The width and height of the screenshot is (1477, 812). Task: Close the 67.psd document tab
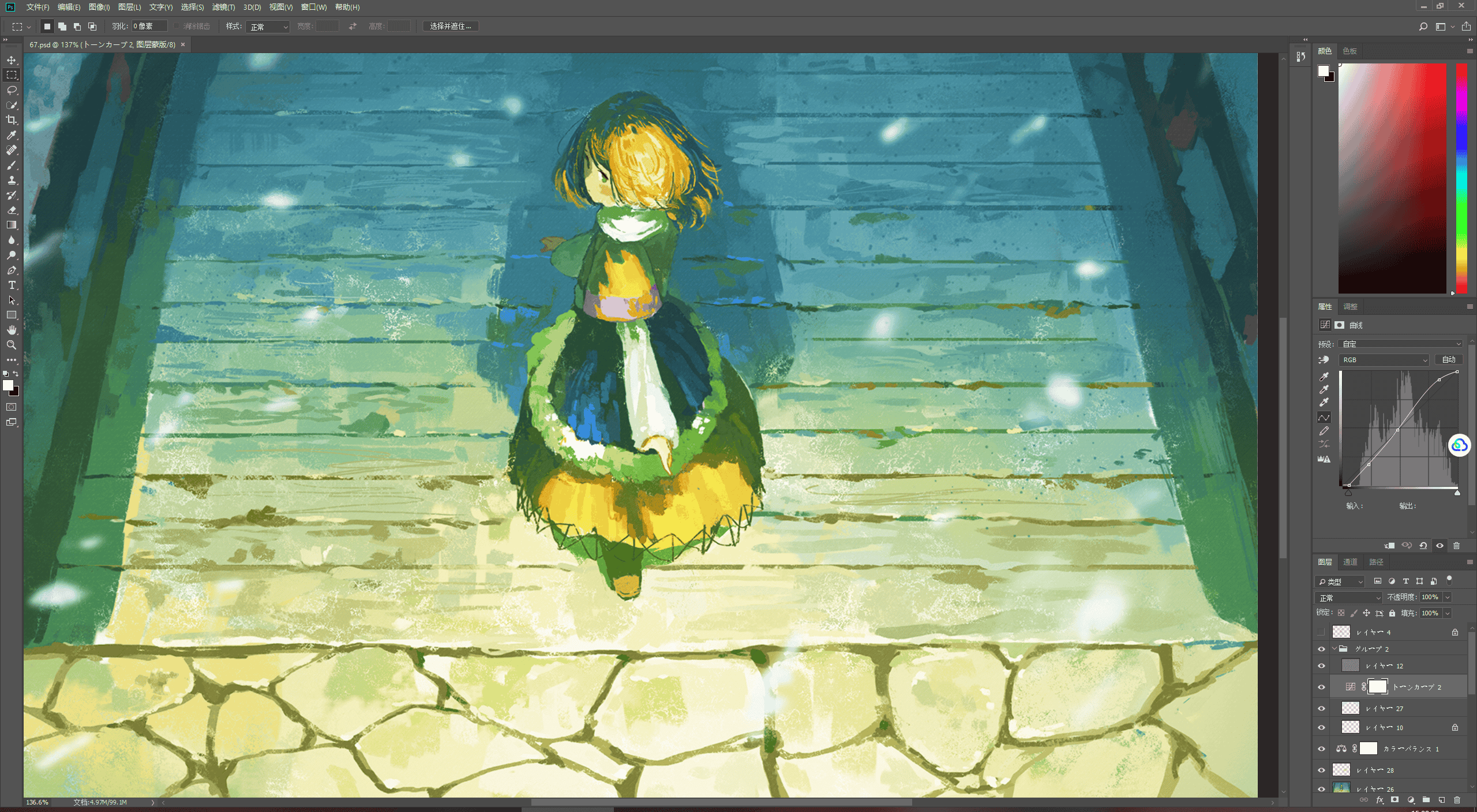(x=183, y=44)
